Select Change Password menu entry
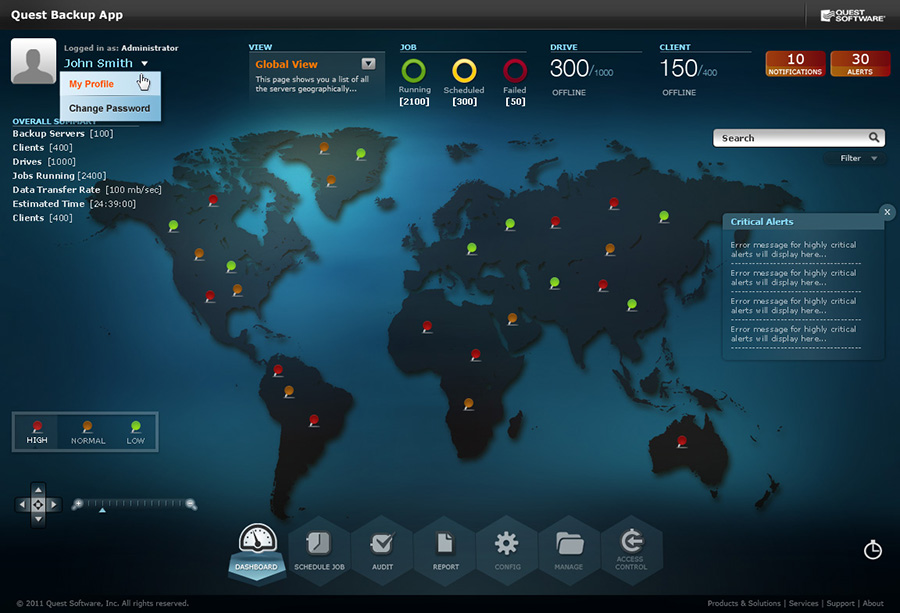The width and height of the screenshot is (900, 613). pyautogui.click(x=110, y=108)
